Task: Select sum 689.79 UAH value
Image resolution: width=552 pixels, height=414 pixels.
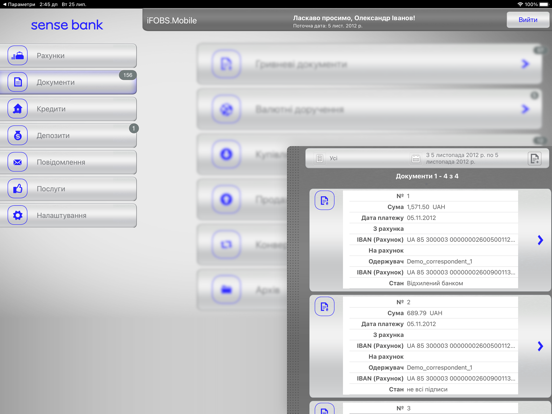Action: tap(424, 313)
